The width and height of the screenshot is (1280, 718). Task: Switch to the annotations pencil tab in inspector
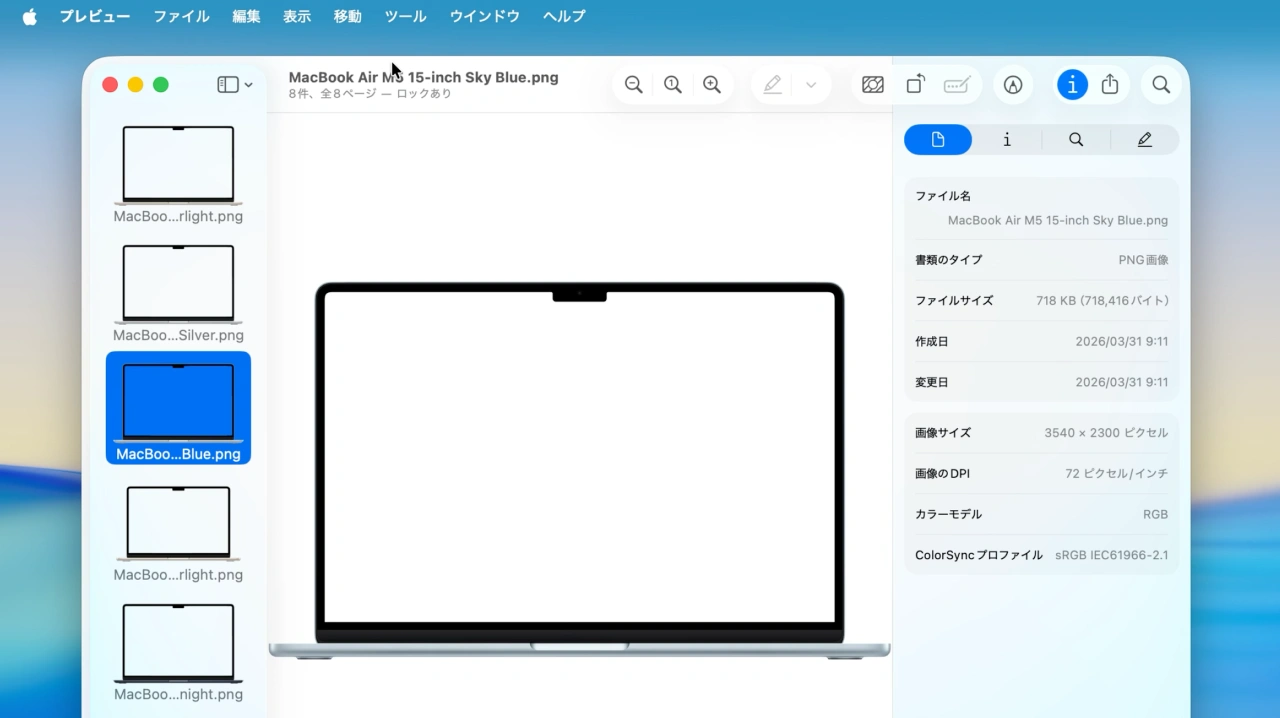click(1144, 139)
